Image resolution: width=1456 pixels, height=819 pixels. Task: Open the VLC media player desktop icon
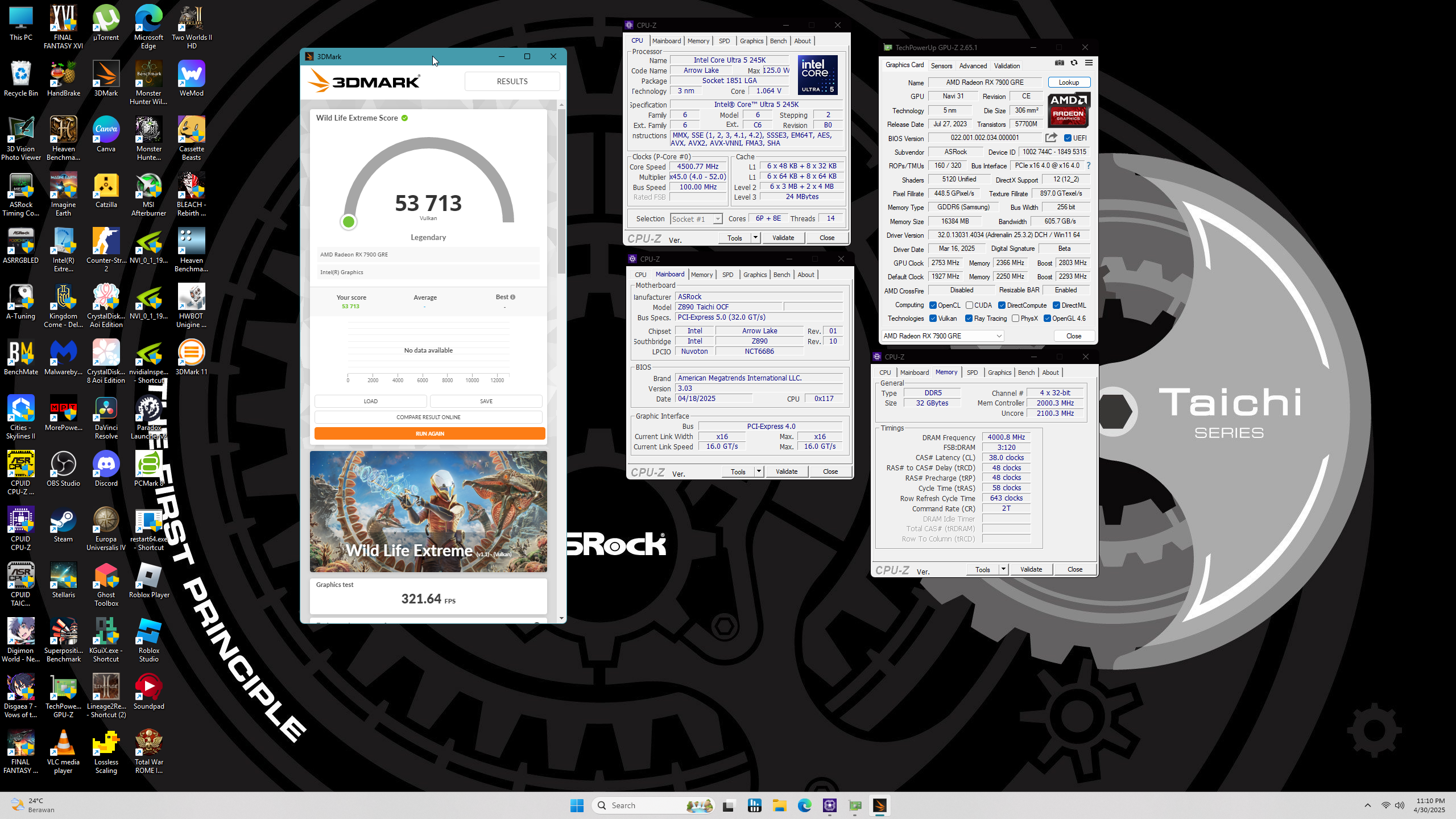(x=63, y=752)
